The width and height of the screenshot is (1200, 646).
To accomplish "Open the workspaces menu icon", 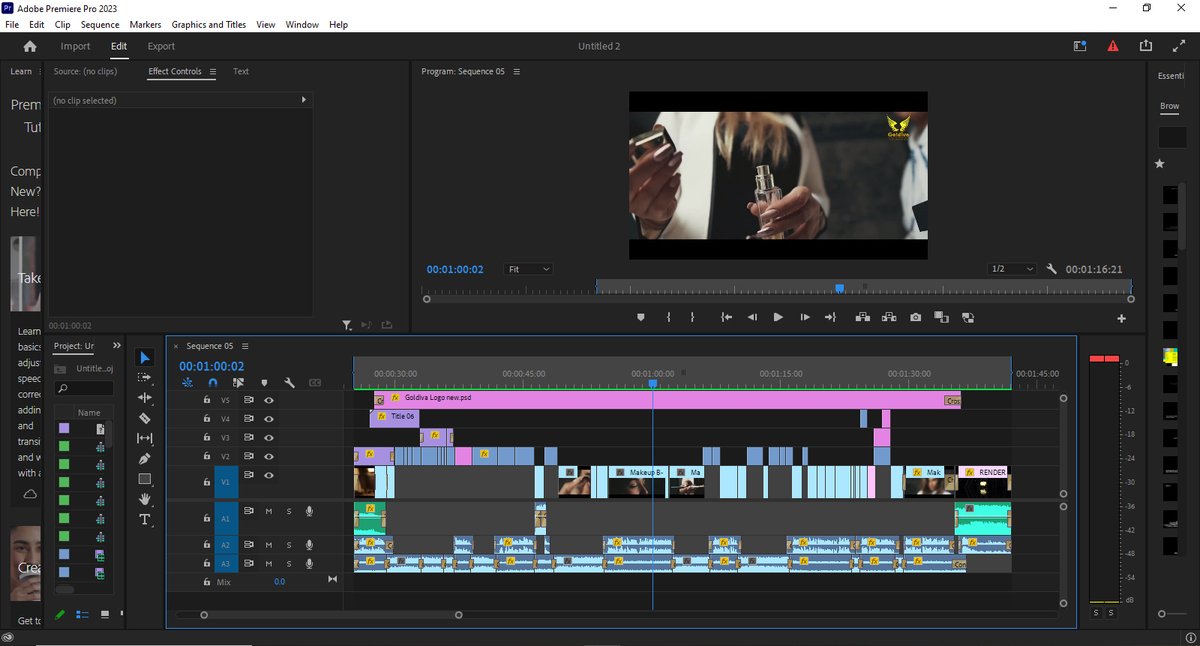I will click(x=1080, y=46).
